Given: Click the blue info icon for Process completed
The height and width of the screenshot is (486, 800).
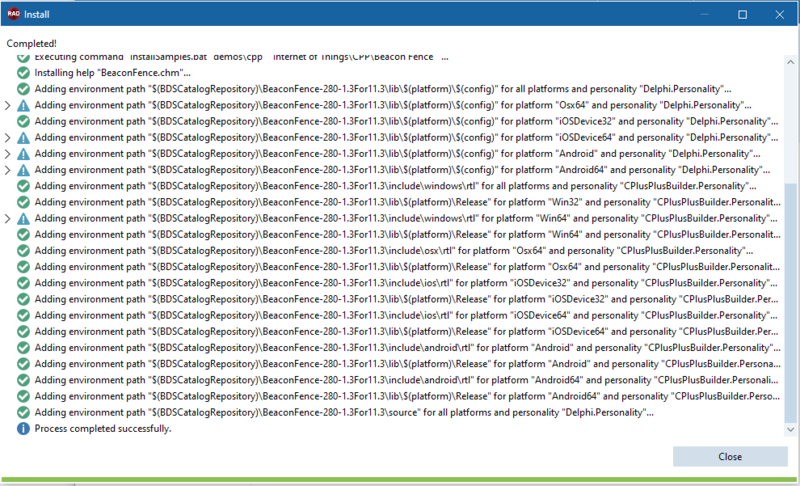Looking at the screenshot, I should pyautogui.click(x=23, y=429).
